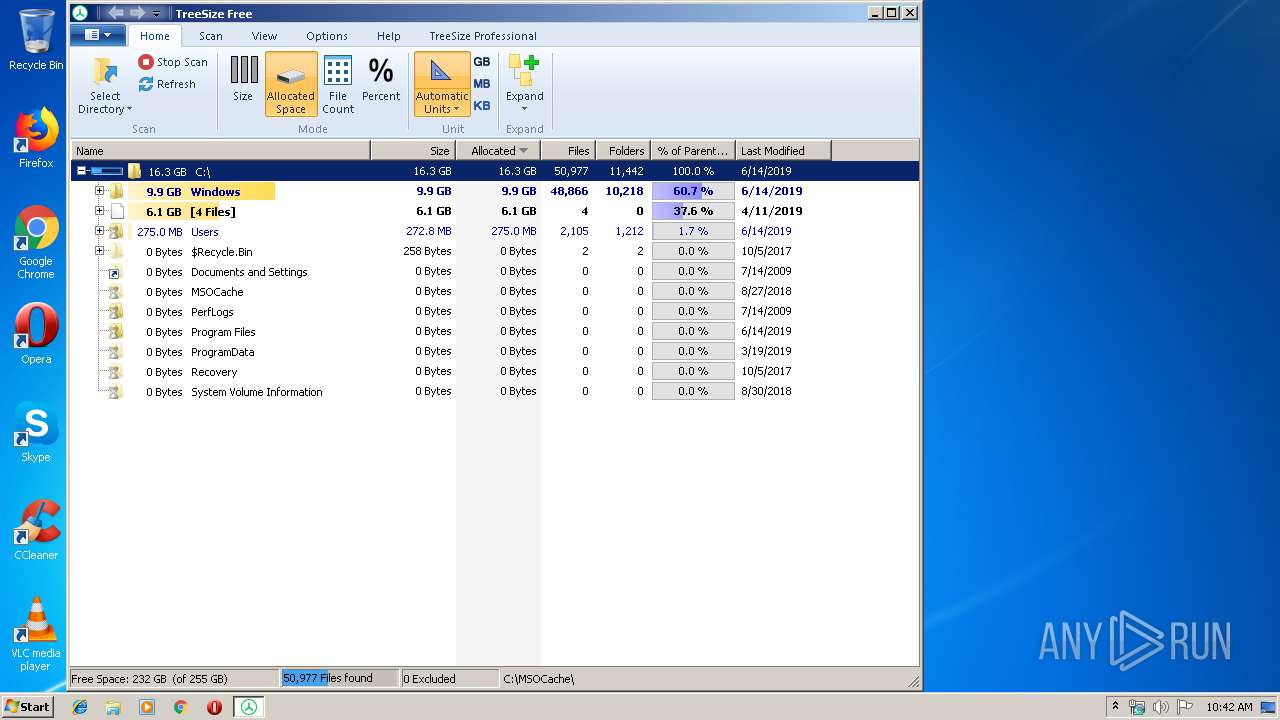Click the 50,977 Files found progress
This screenshot has width=1280, height=720.
(339, 678)
